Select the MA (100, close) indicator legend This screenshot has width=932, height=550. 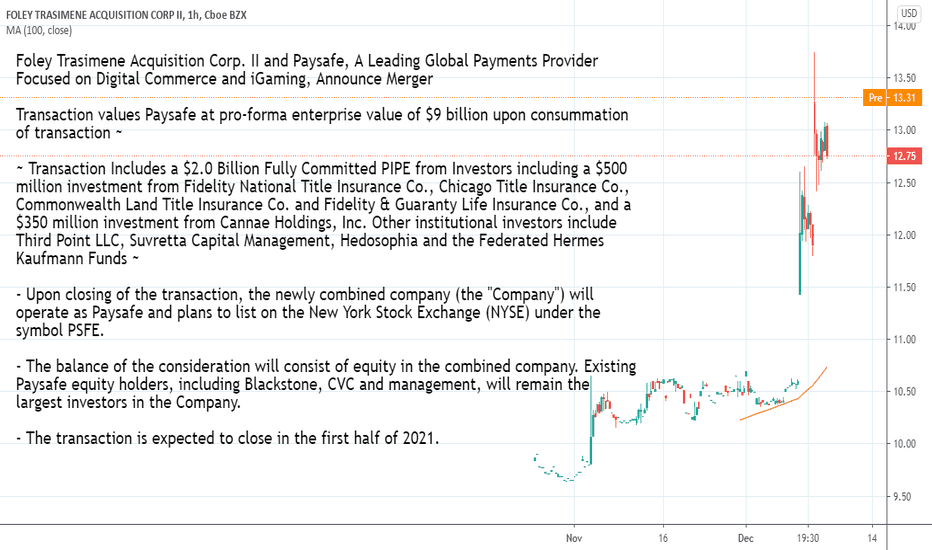pos(39,30)
